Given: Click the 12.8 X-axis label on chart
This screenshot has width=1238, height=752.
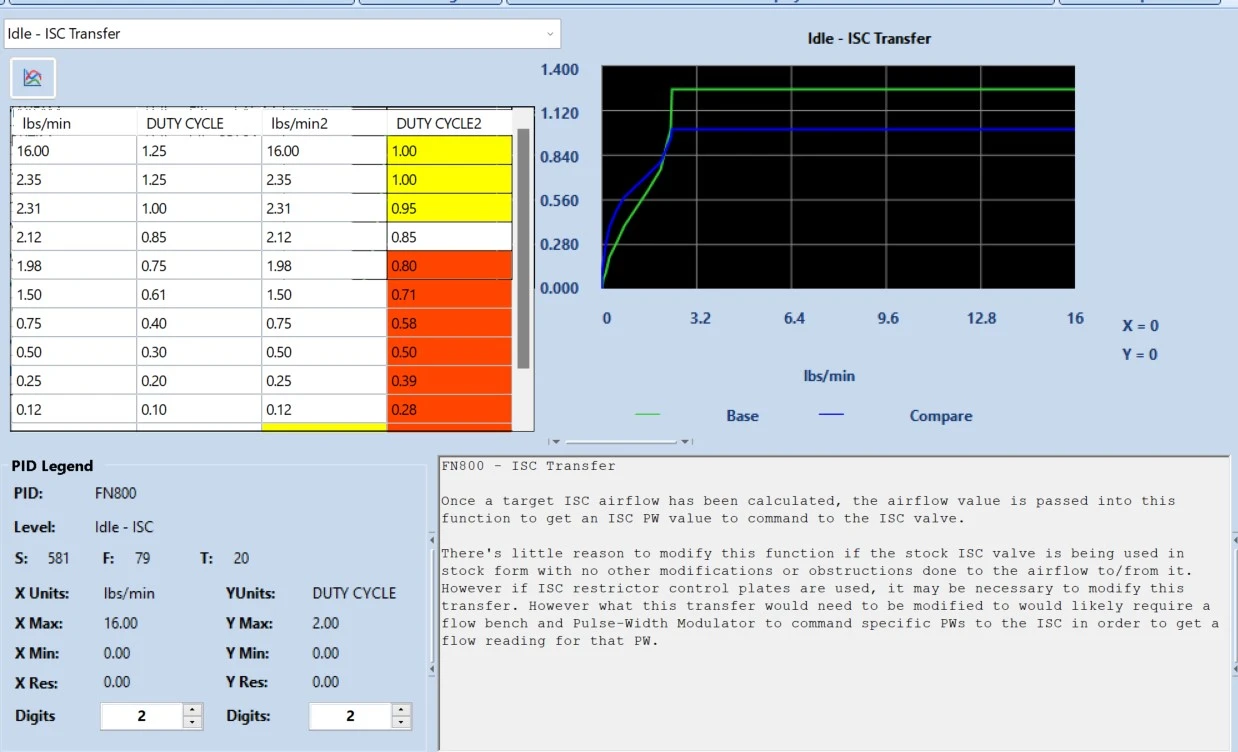Looking at the screenshot, I should (981, 318).
